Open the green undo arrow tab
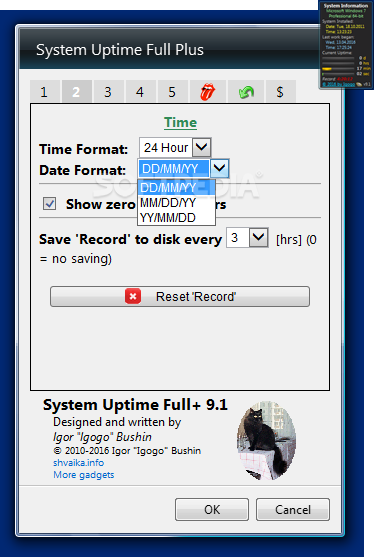 [x=246, y=92]
